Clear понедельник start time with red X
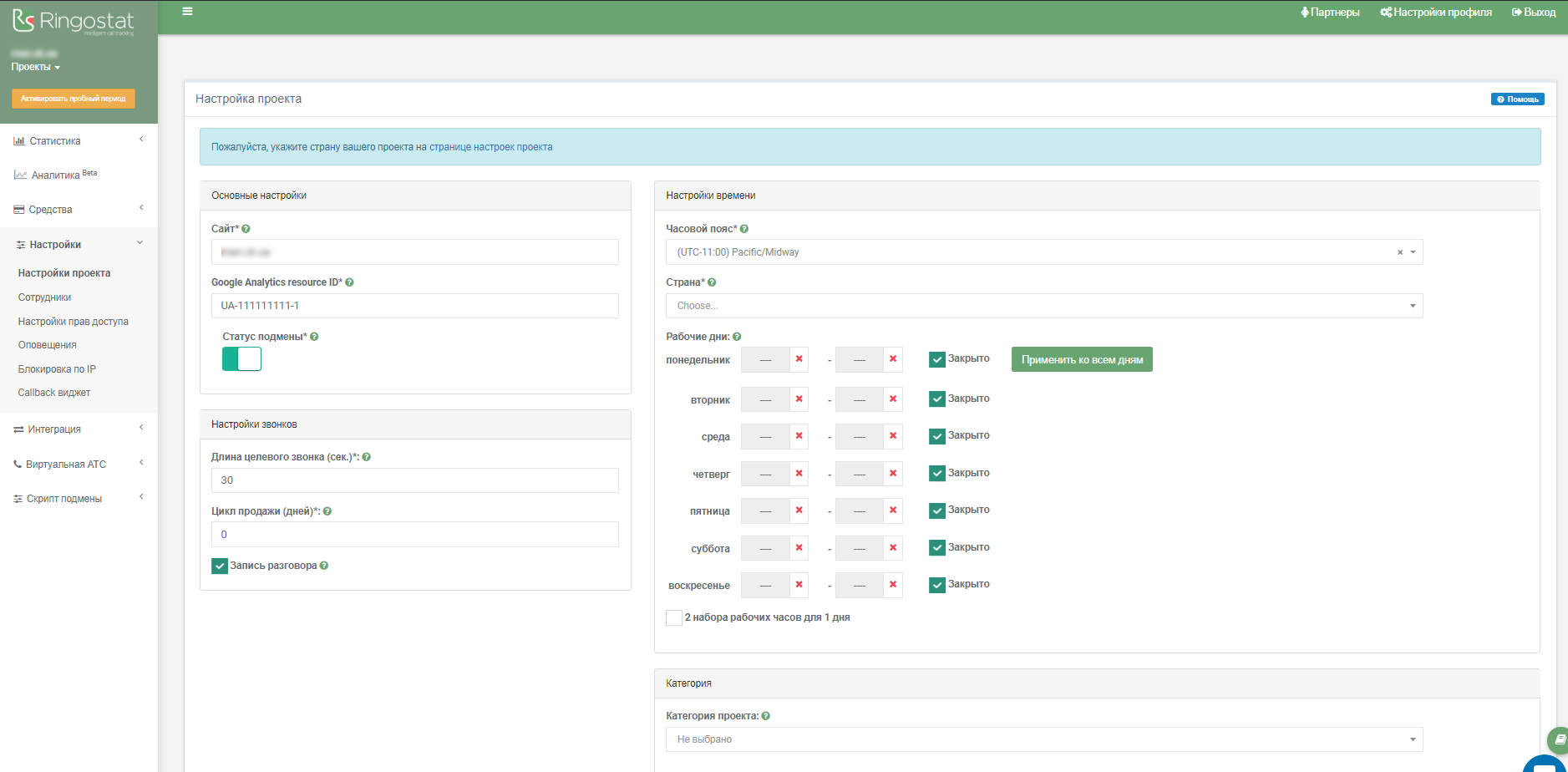The image size is (1568, 772). tap(799, 359)
